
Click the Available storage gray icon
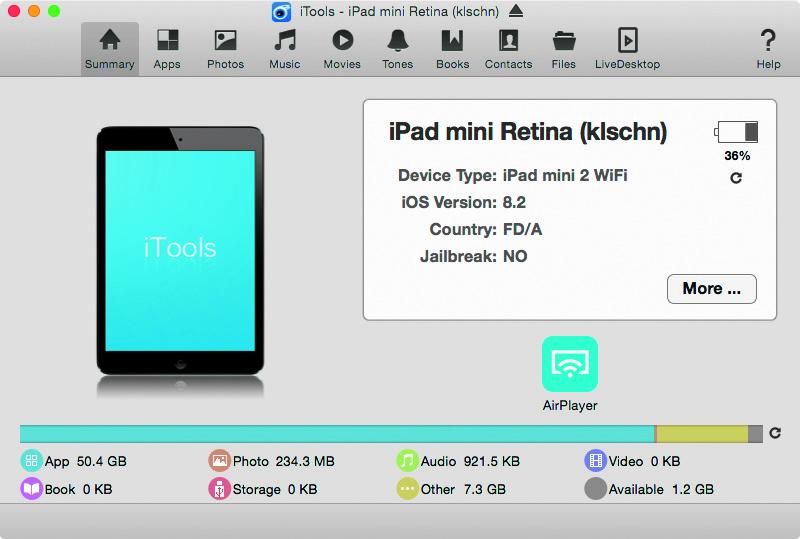click(x=595, y=489)
